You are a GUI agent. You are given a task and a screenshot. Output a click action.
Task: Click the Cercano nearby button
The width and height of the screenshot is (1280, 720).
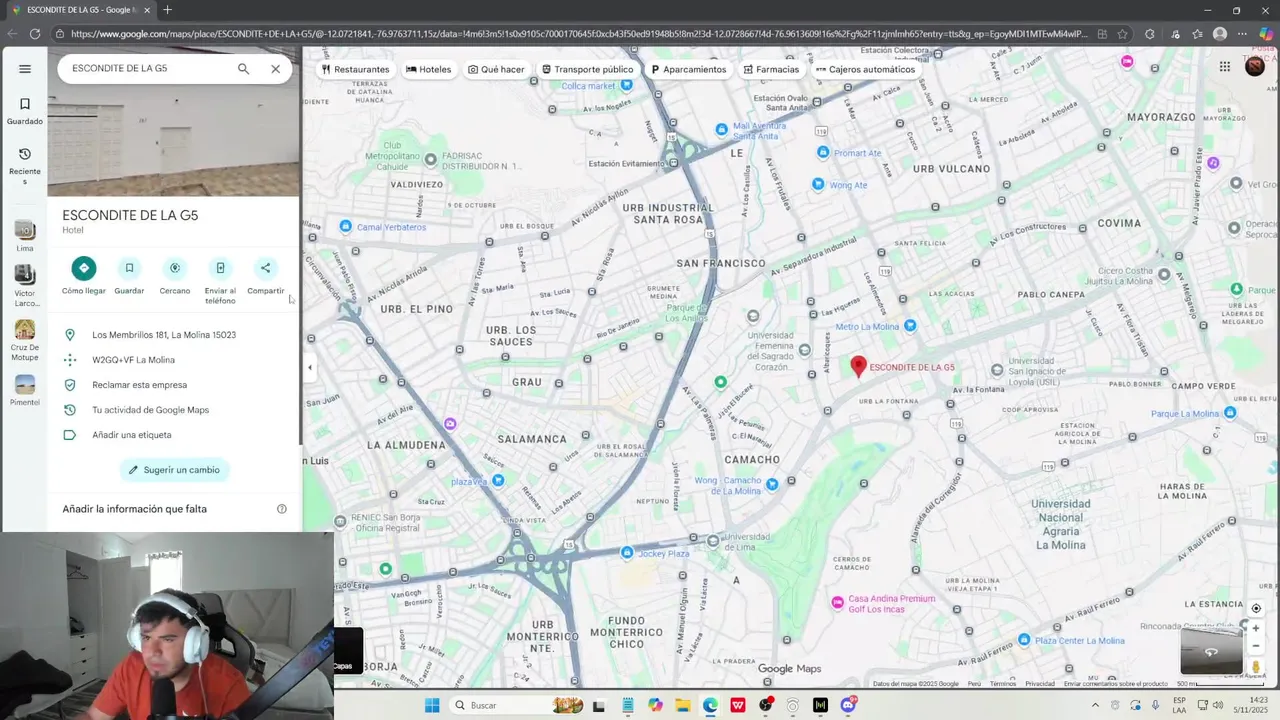[175, 276]
